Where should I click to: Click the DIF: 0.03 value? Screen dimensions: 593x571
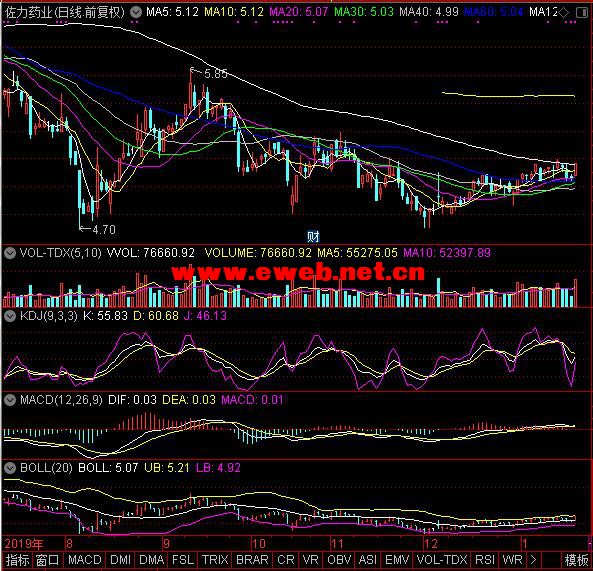click(x=132, y=400)
